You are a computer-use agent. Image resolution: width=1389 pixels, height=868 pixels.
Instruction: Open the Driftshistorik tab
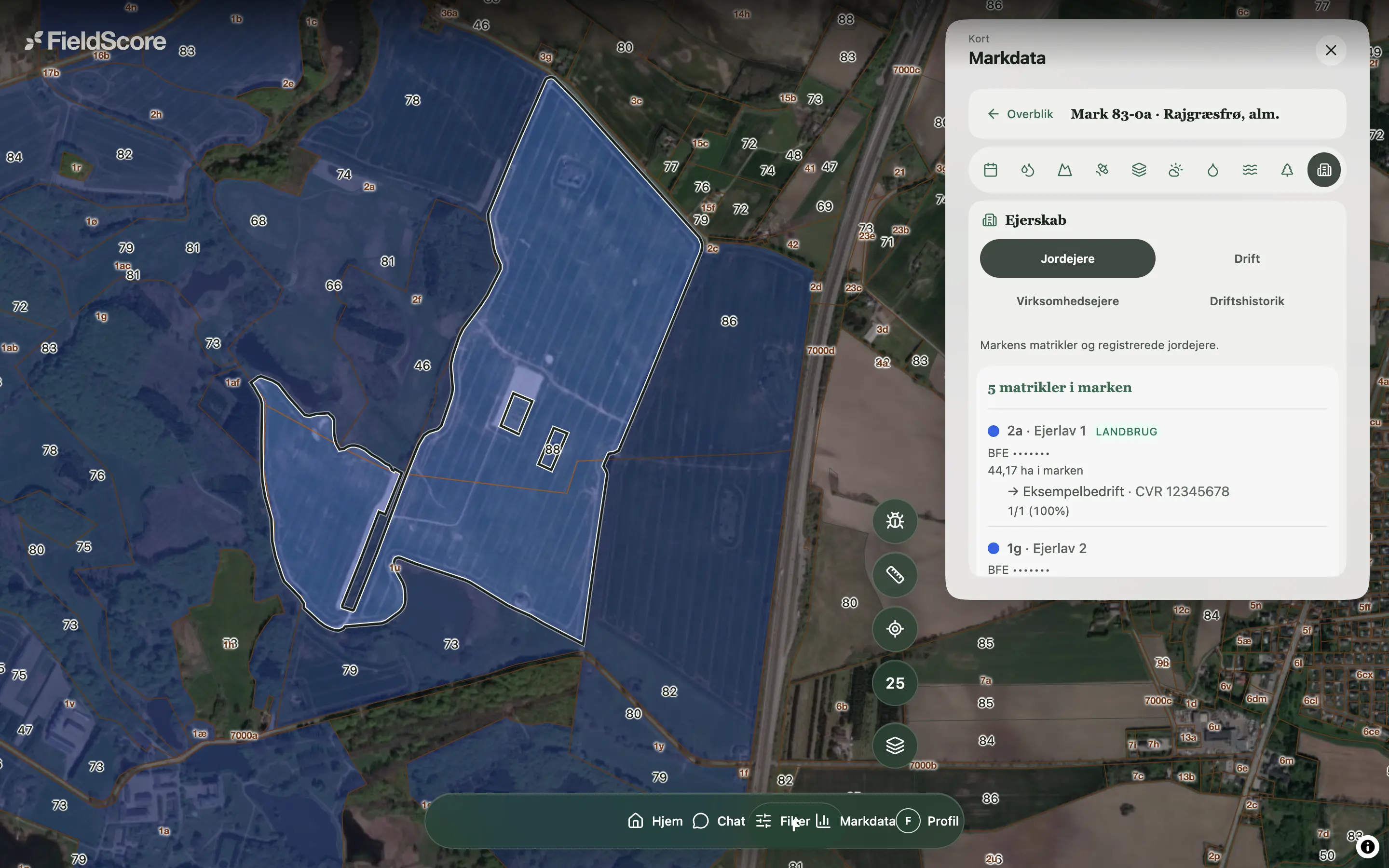(1247, 301)
